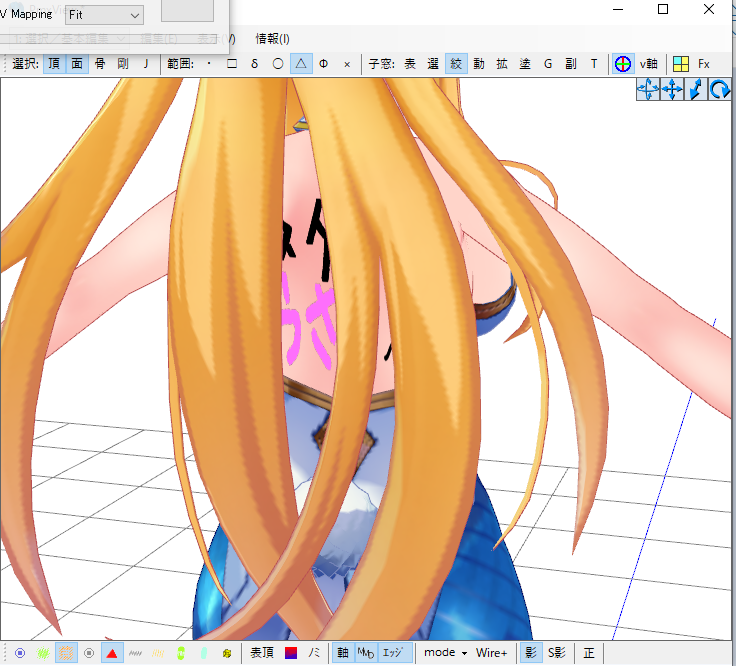
Task: Click the yellow four-pane grid icon
Action: click(x=681, y=64)
